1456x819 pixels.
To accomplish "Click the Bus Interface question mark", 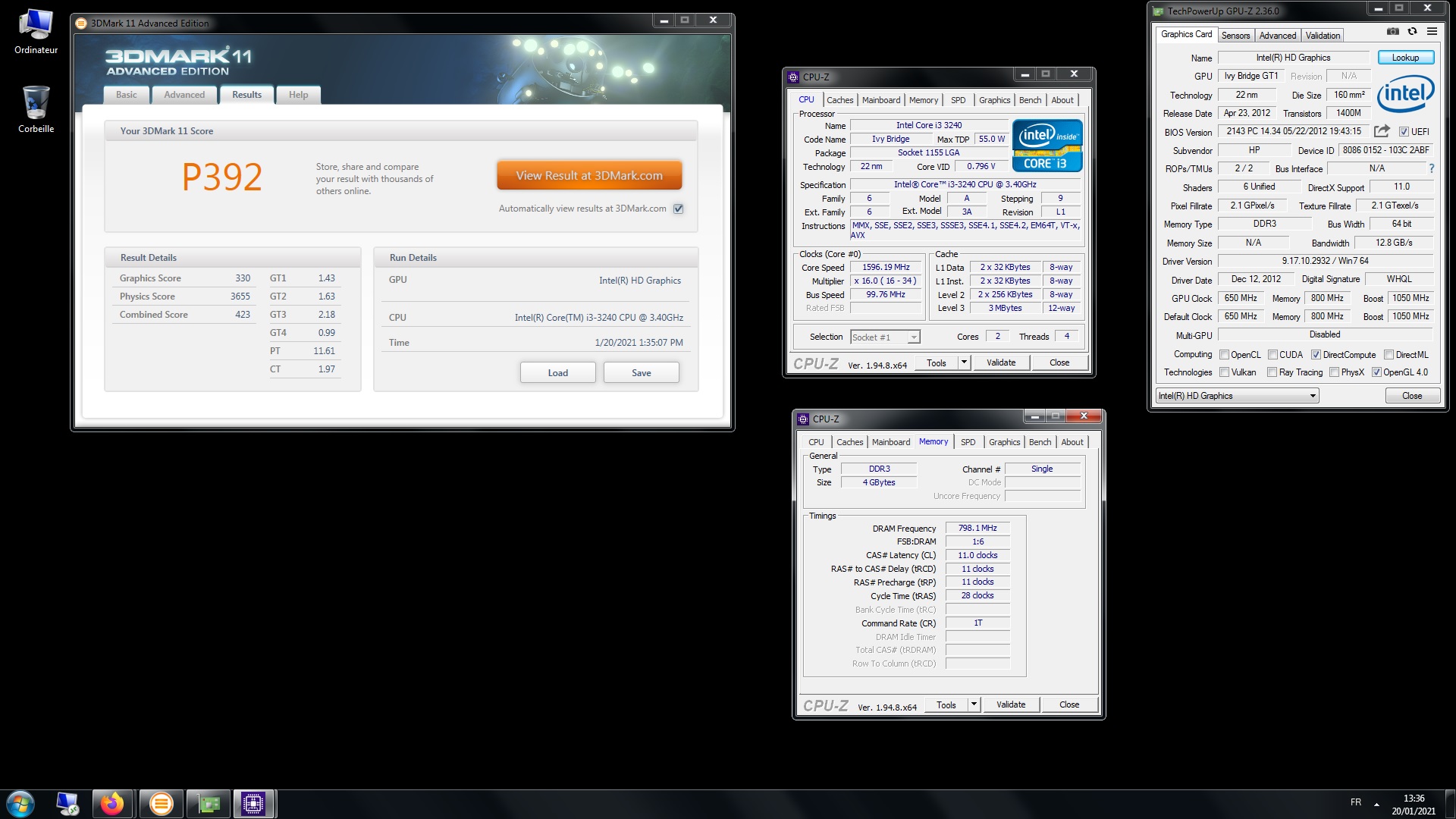I will tap(1432, 168).
